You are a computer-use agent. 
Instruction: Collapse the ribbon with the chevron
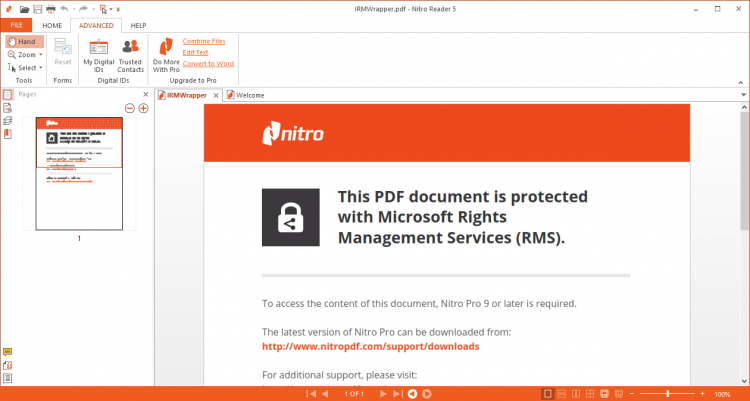click(740, 83)
